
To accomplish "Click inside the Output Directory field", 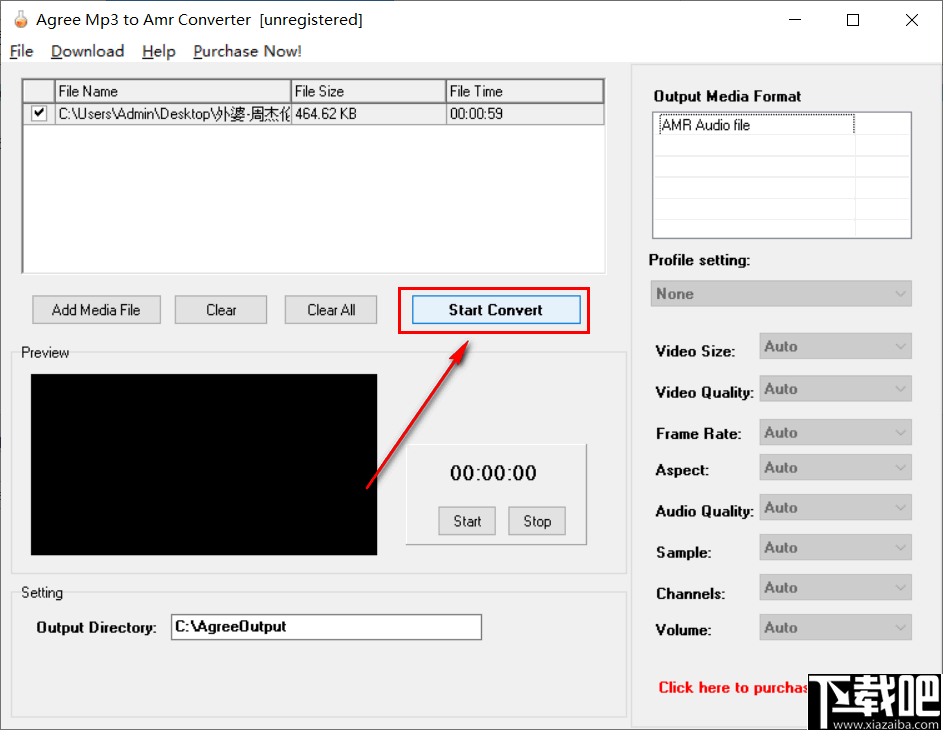I will tap(325, 627).
